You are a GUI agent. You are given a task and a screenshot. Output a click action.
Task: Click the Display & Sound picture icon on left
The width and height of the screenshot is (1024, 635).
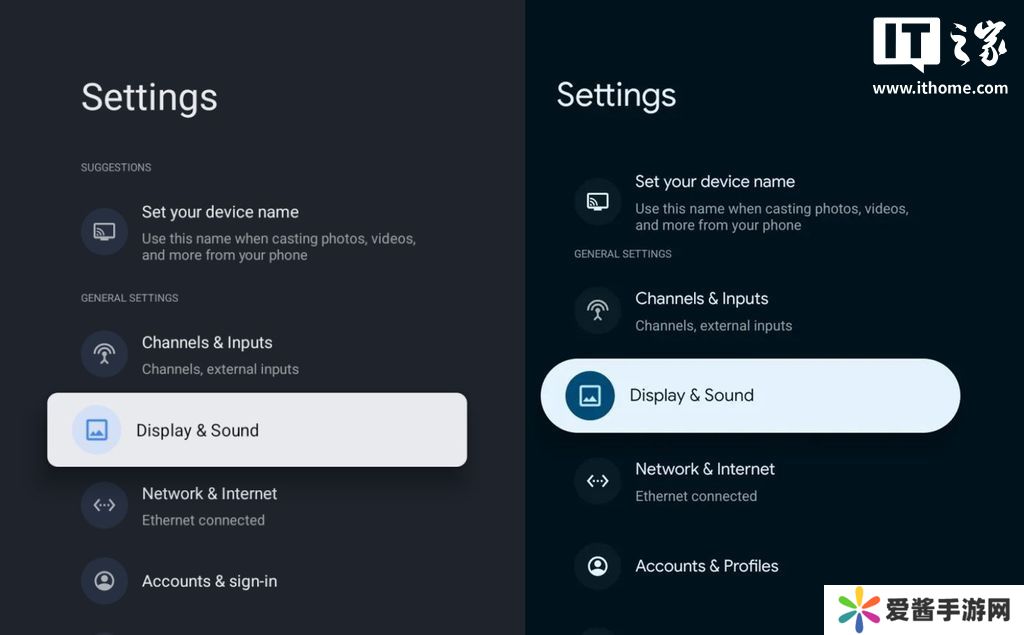click(96, 430)
